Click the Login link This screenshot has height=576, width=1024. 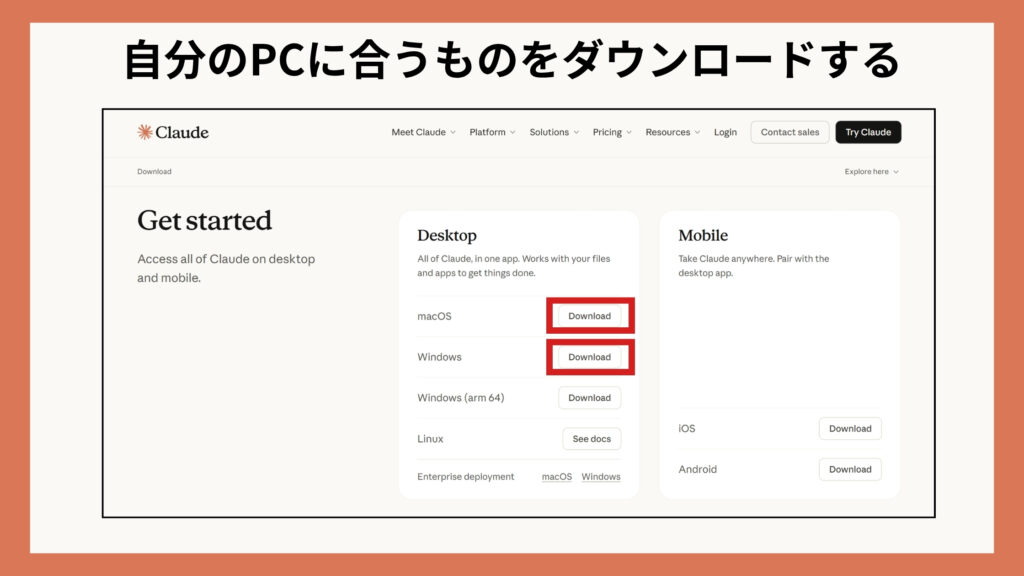(725, 132)
